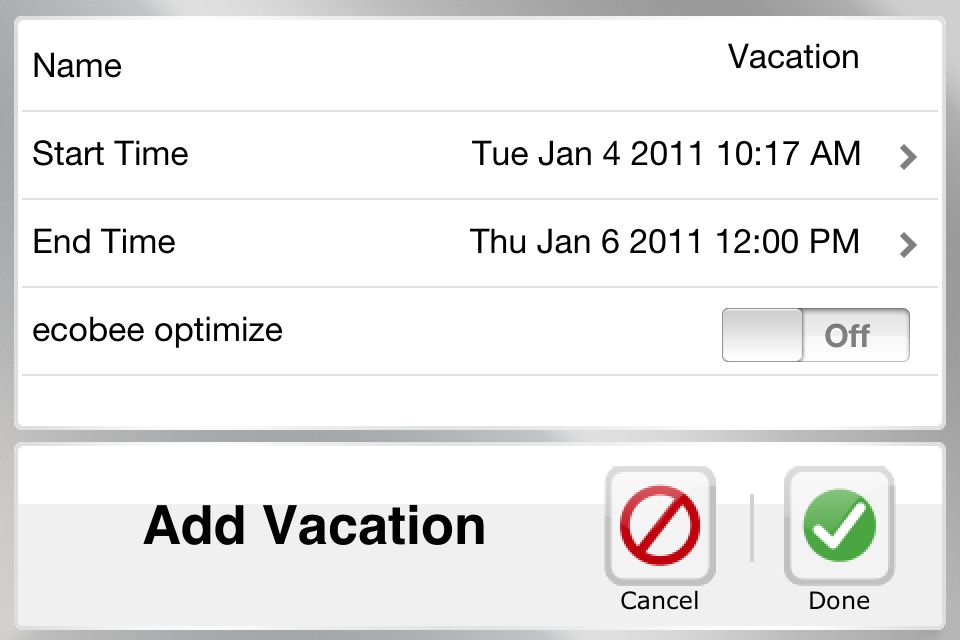Select the End Time row label

tap(104, 241)
